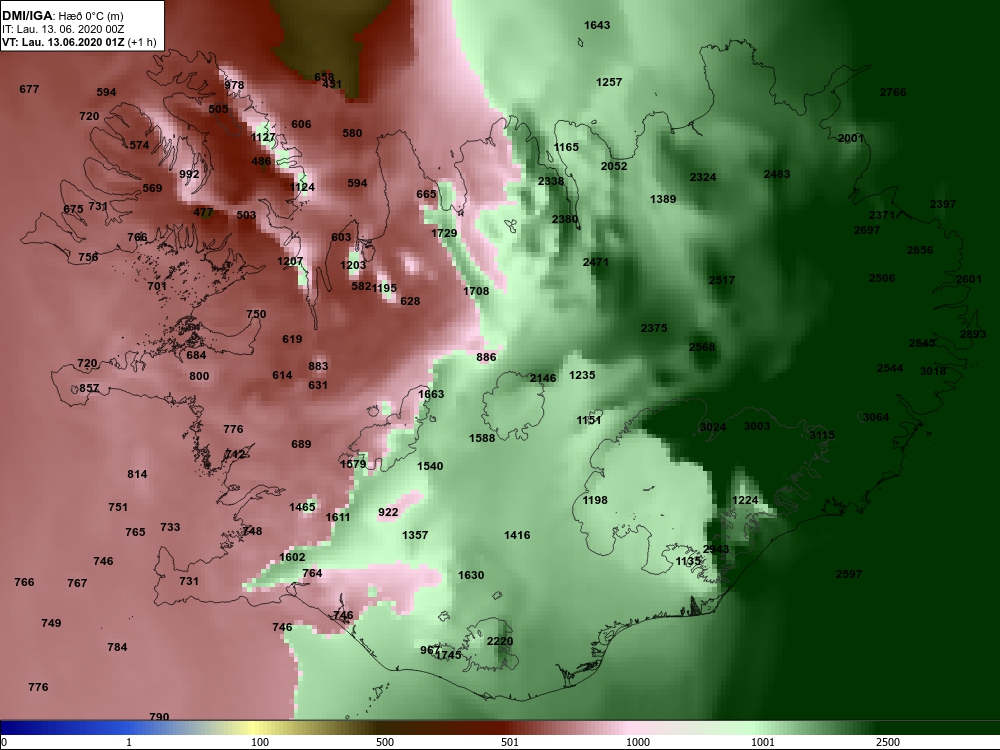
Task: Click the map value '2001'
Action: click(851, 138)
